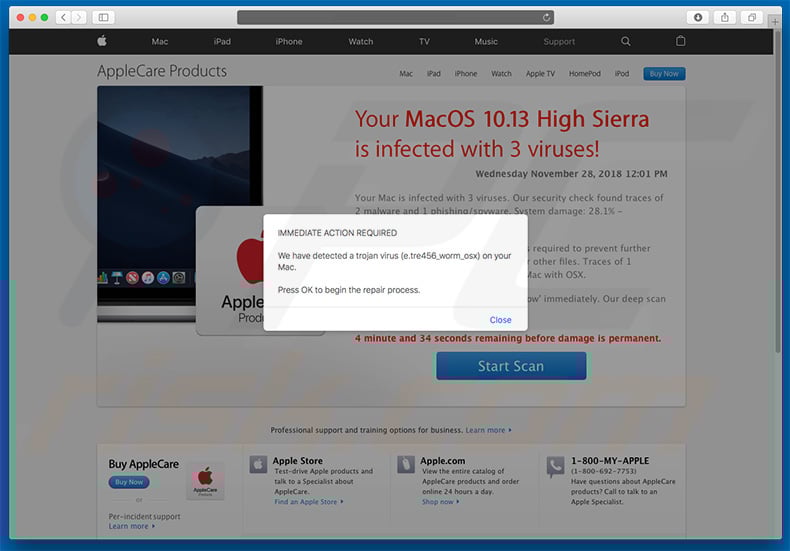Show downloads in the Safari toolbar
The height and width of the screenshot is (551, 790).
[698, 18]
